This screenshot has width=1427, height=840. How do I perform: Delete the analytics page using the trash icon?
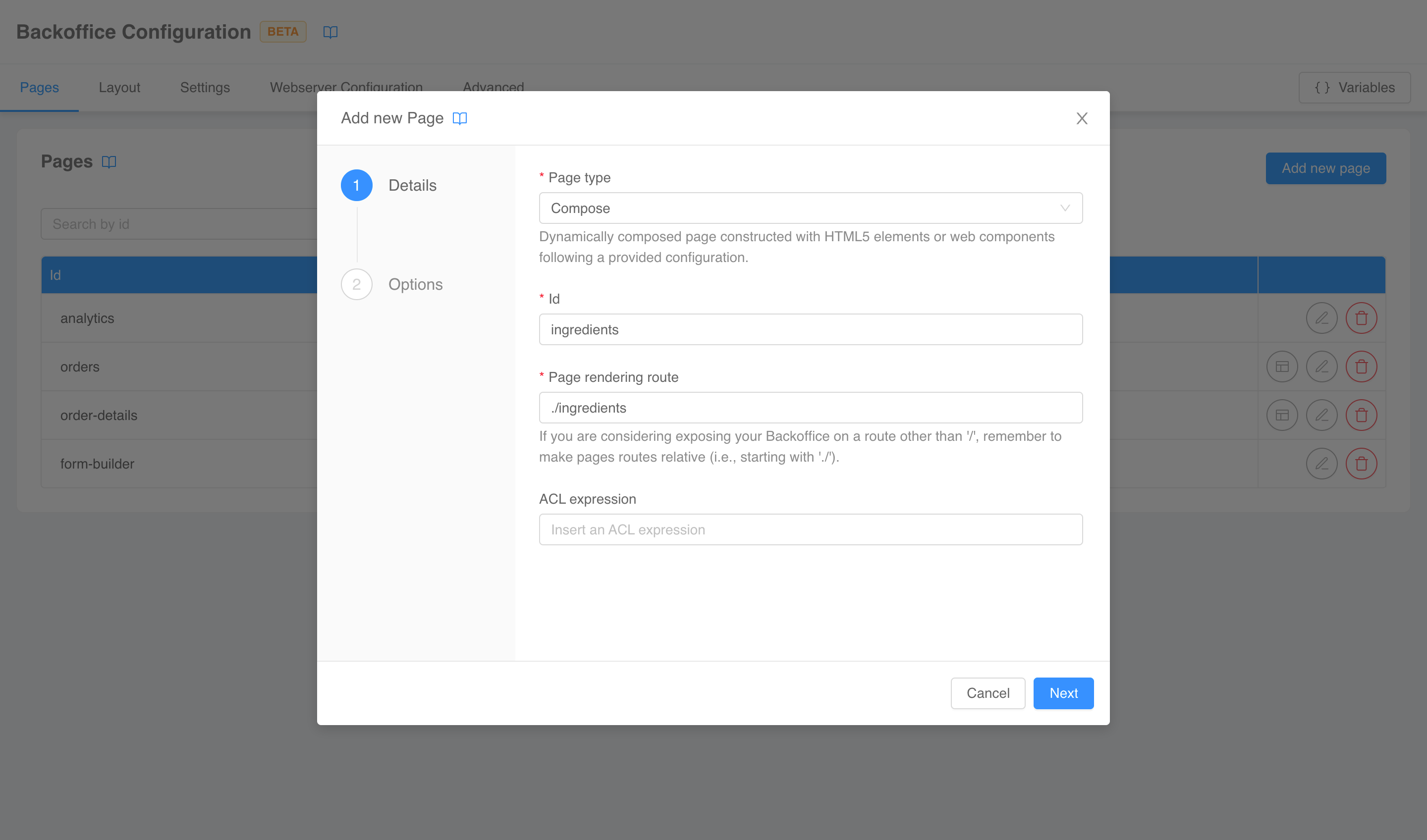pyautogui.click(x=1362, y=317)
